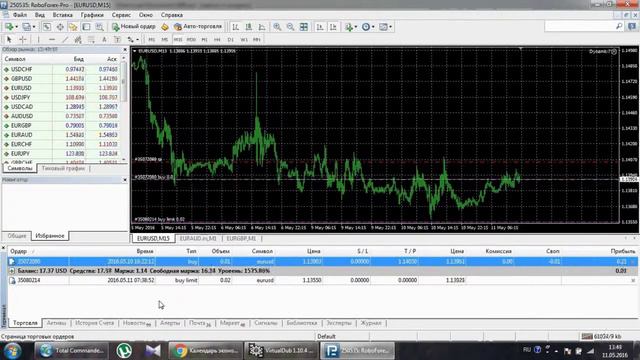Click the Новый ордер button
This screenshot has height=360, width=640.
coord(134,27)
